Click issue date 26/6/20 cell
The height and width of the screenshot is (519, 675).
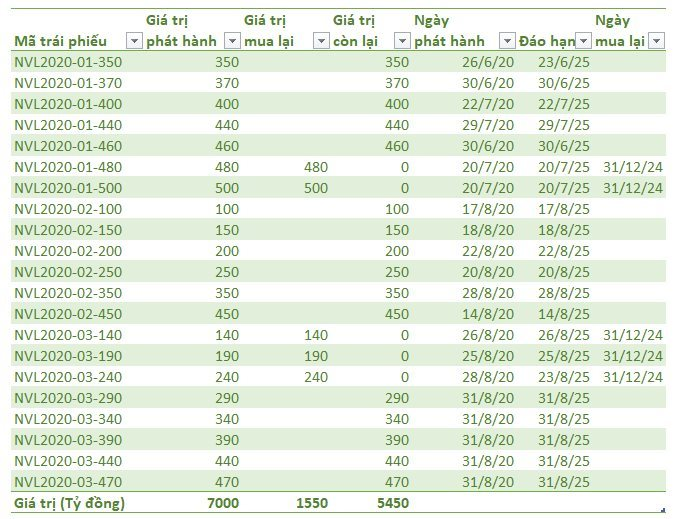[x=489, y=61]
